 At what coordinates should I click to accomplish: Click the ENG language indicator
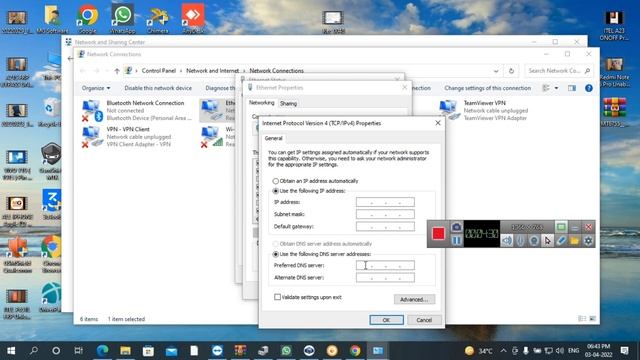coord(573,351)
